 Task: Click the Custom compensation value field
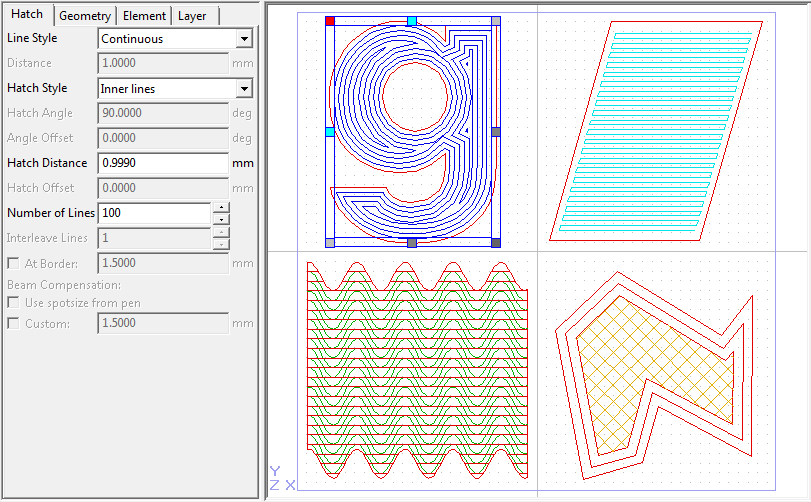point(163,323)
